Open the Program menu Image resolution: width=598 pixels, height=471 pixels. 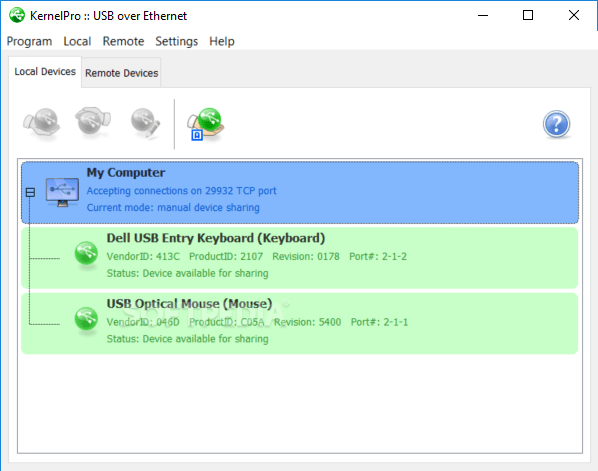[x=29, y=41]
